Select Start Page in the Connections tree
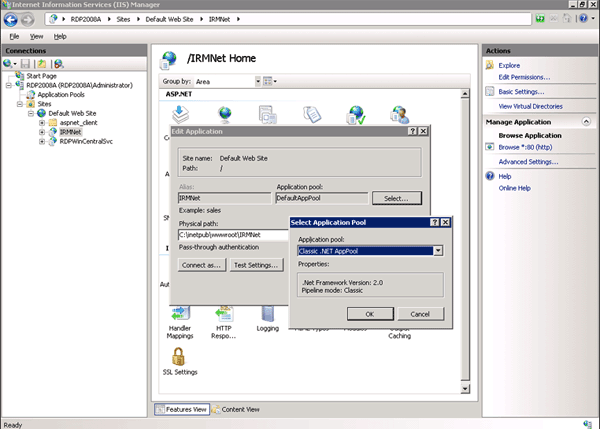Viewport: 600px width, 429px height. (41, 76)
